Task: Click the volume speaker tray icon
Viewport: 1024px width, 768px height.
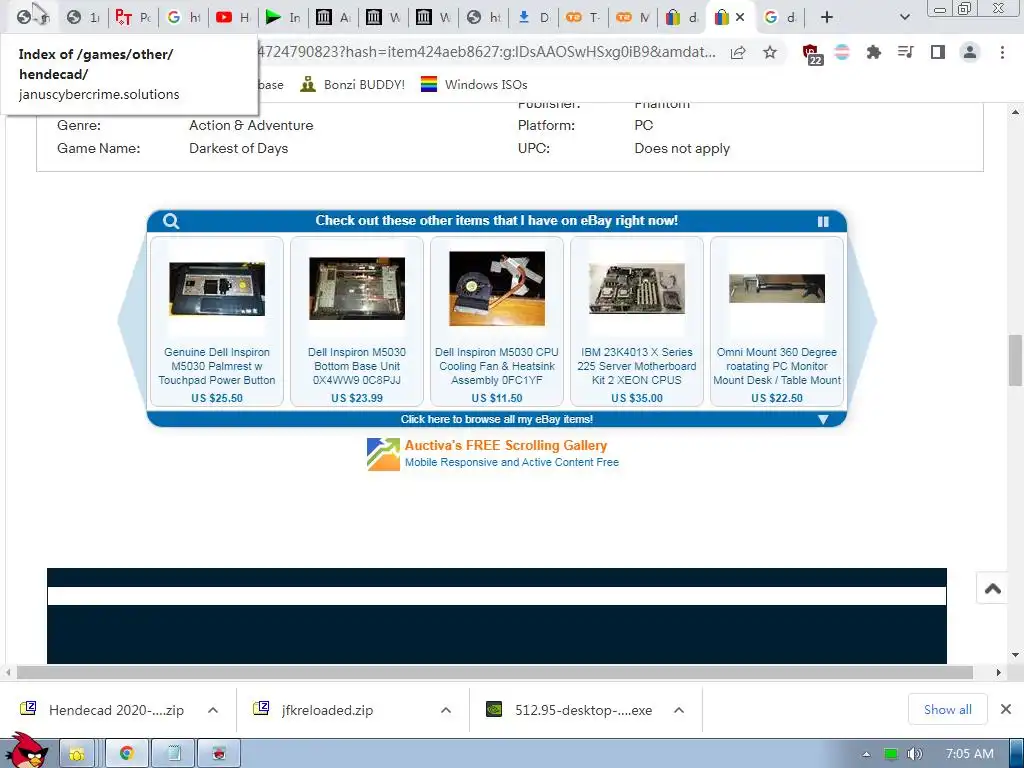Action: coord(915,754)
